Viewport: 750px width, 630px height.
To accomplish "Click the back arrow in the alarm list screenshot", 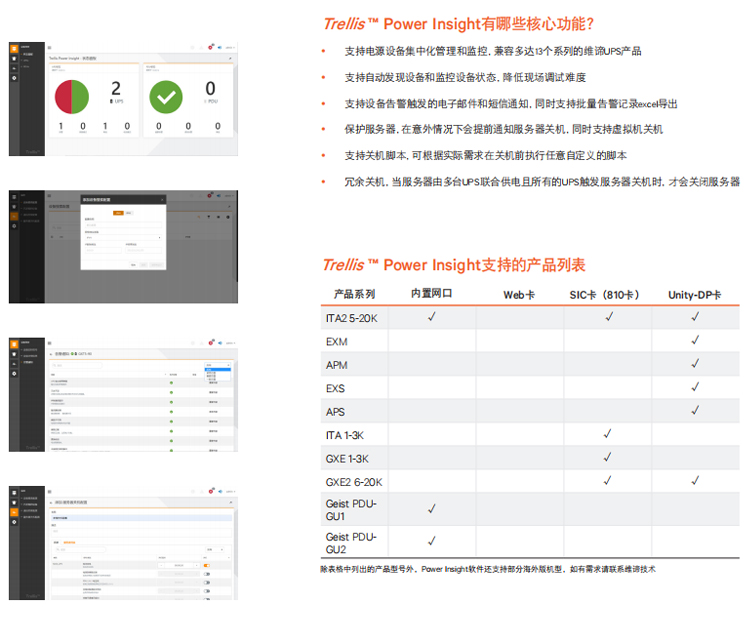I will pos(51,354).
